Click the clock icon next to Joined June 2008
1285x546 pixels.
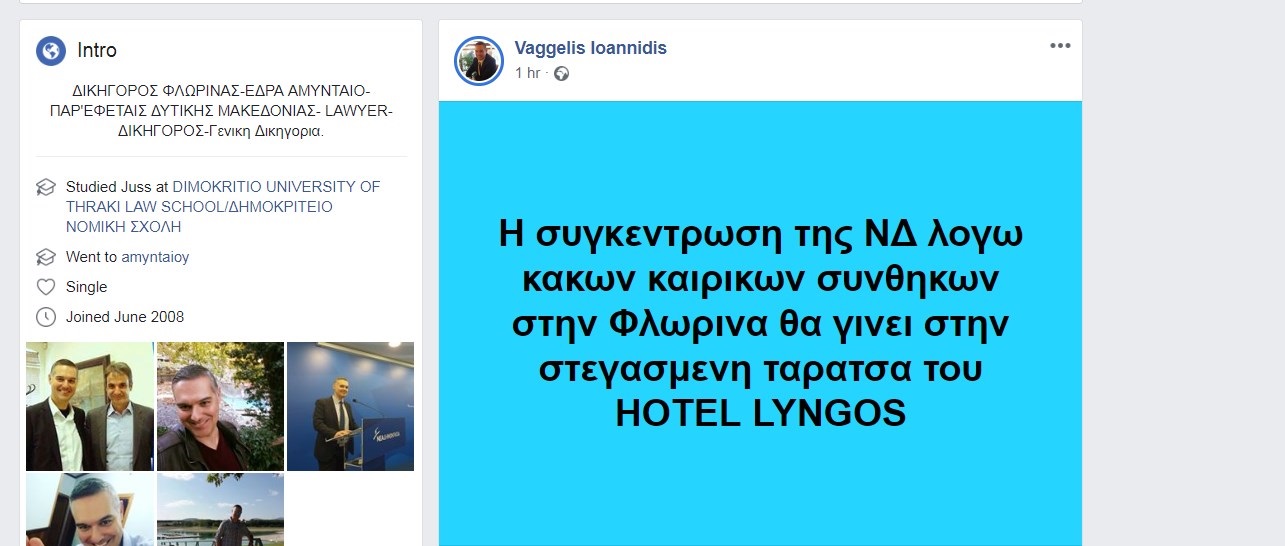(x=45, y=317)
